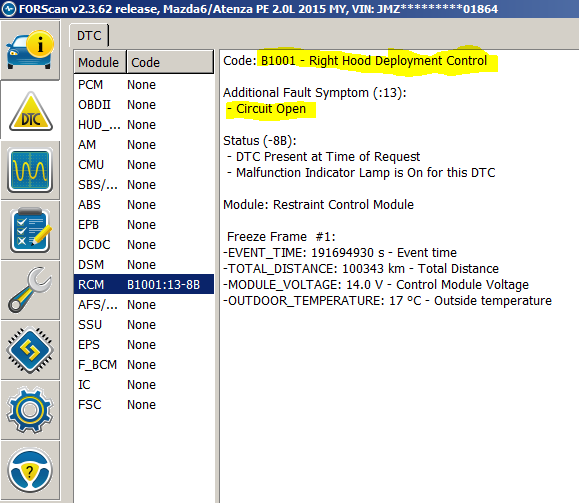Sort by the Module column header
The width and height of the screenshot is (579, 503).
coord(100,62)
